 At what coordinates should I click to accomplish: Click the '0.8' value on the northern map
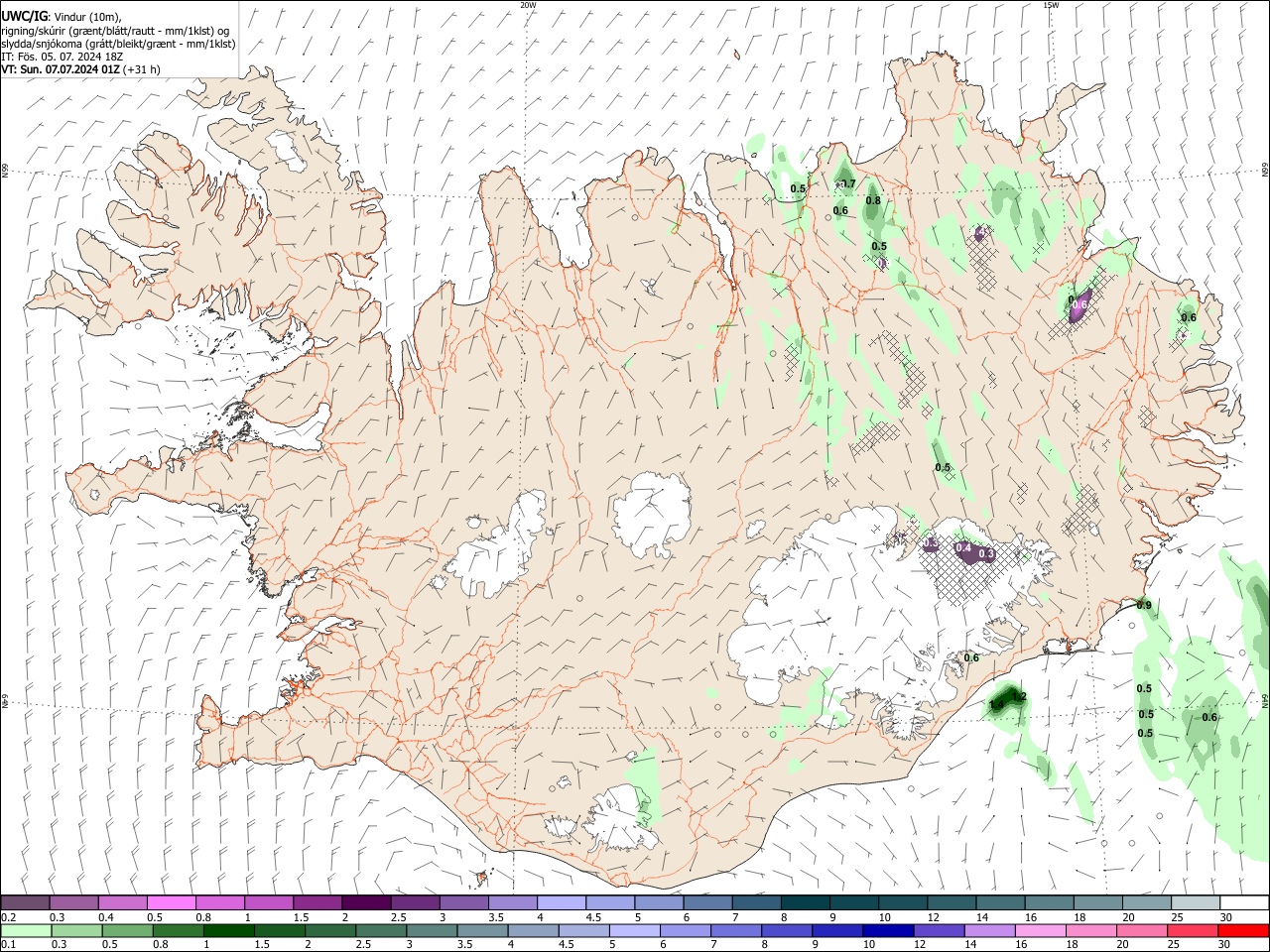click(x=873, y=200)
